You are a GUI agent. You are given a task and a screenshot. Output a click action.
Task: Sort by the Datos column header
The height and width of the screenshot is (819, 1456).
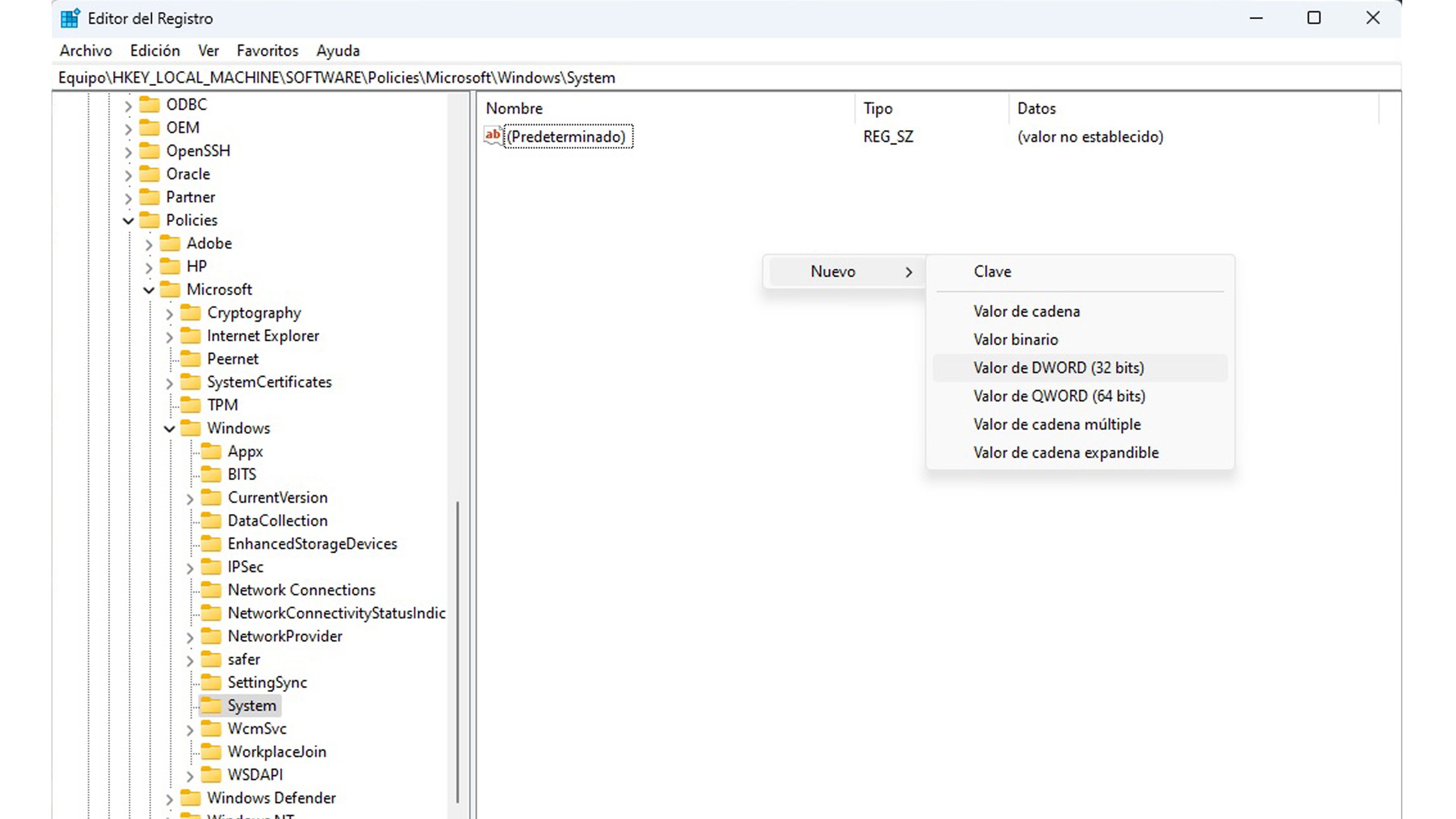1194,108
